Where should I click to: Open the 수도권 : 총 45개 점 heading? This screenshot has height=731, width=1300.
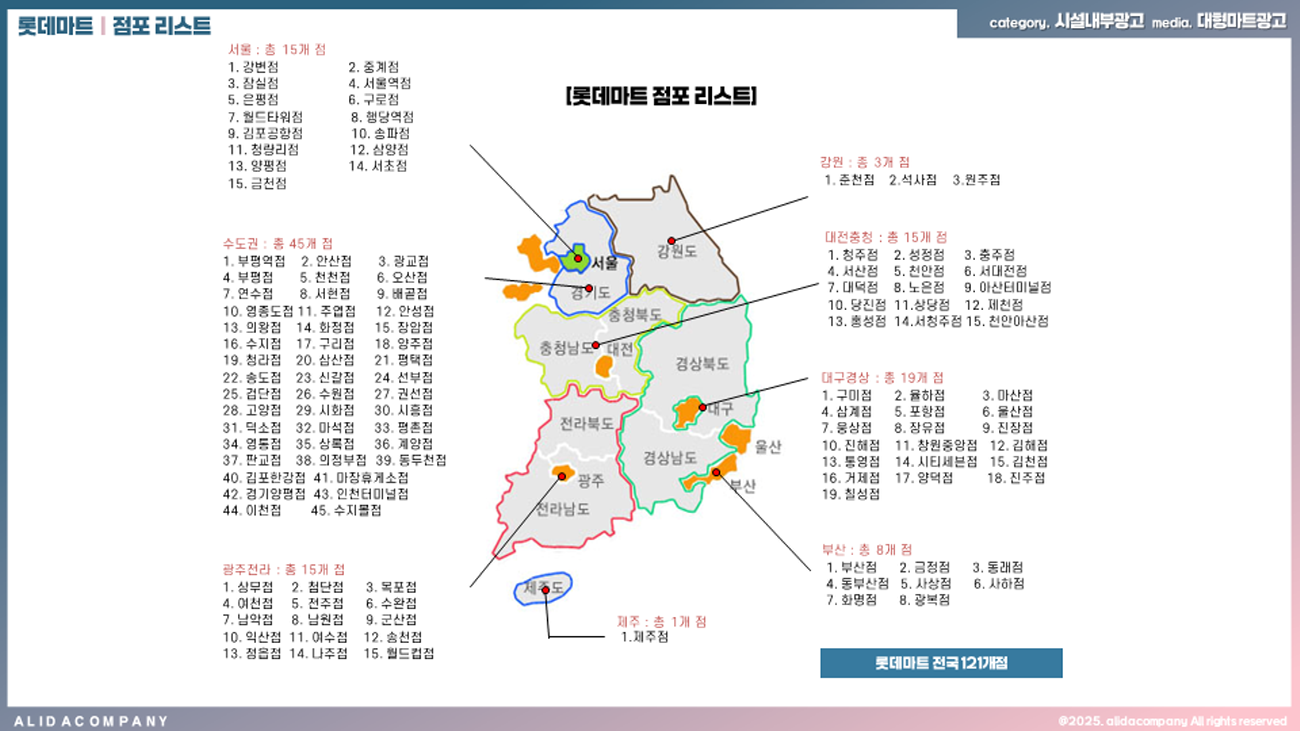click(278, 243)
